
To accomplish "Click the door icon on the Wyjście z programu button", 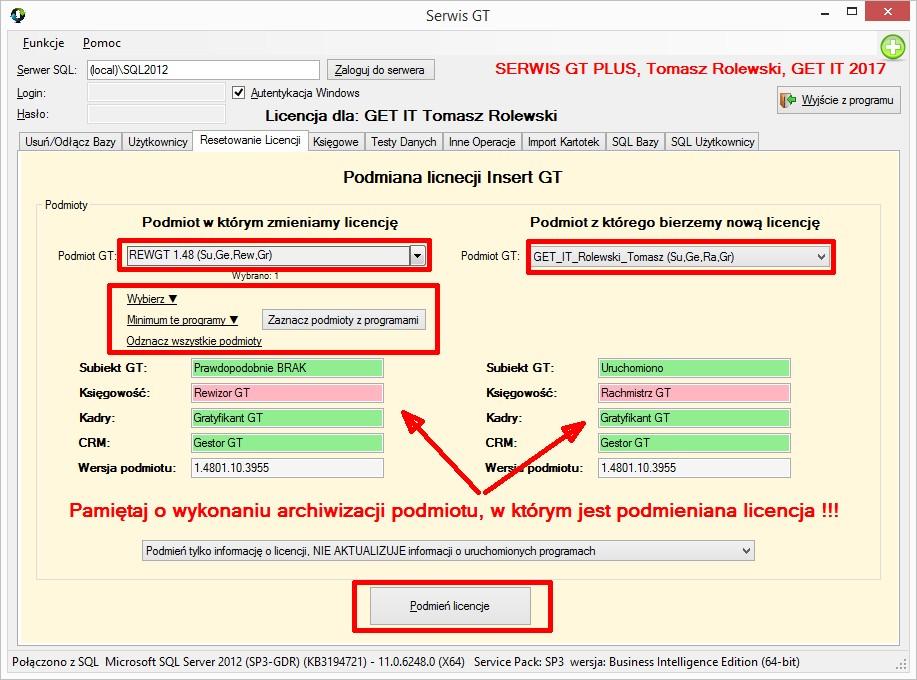I will 788,101.
